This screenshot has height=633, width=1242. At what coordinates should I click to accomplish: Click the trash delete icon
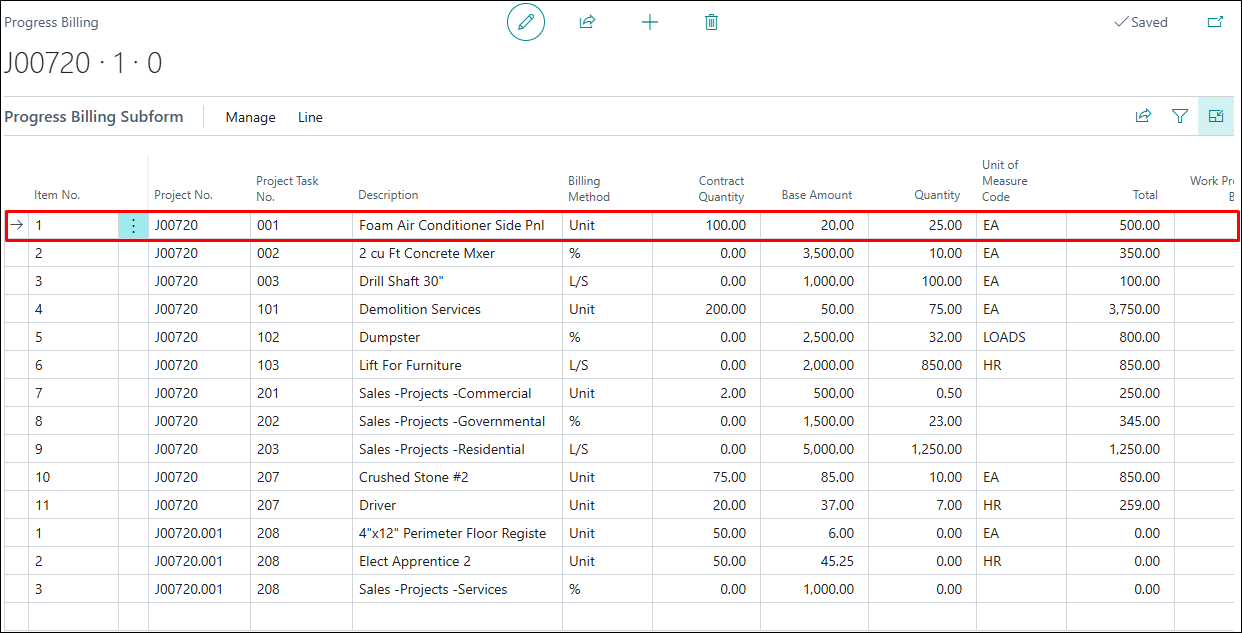(x=711, y=22)
